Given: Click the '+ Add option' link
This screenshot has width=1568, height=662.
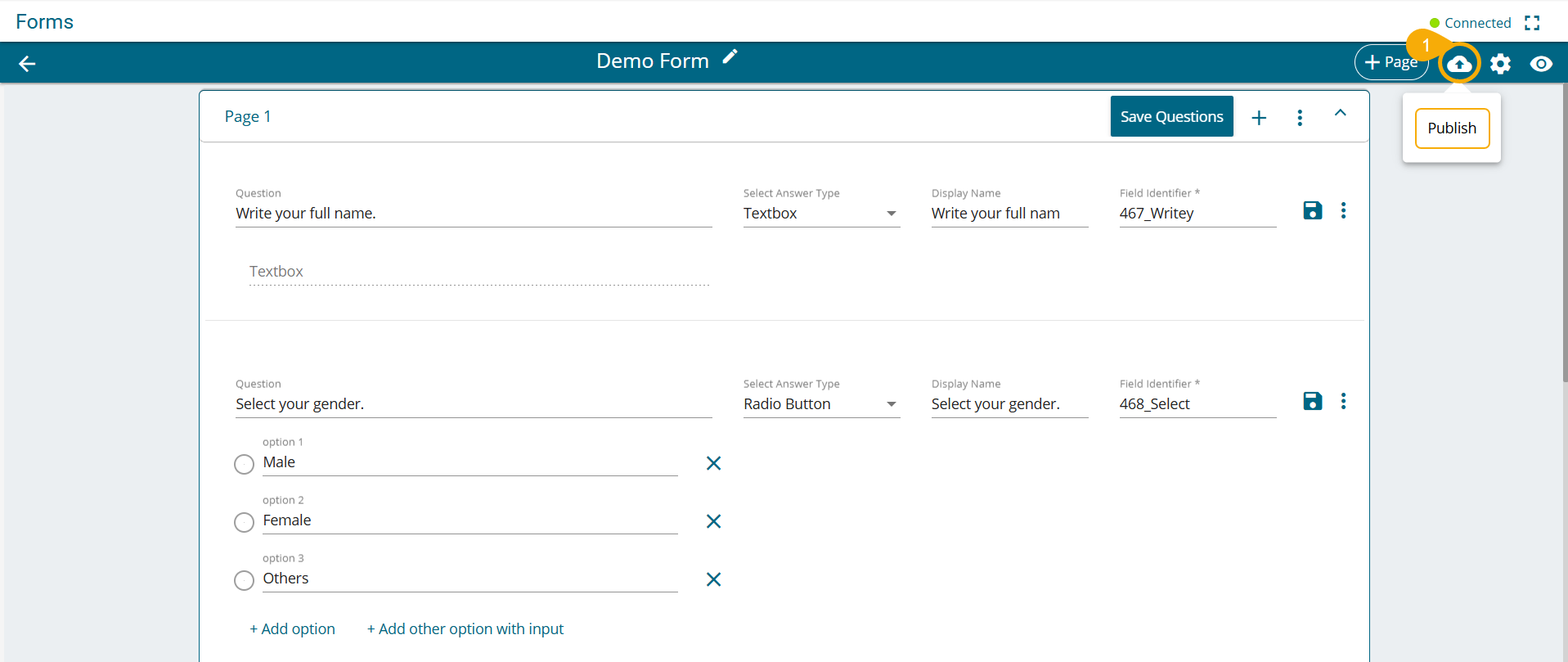Looking at the screenshot, I should (x=293, y=629).
